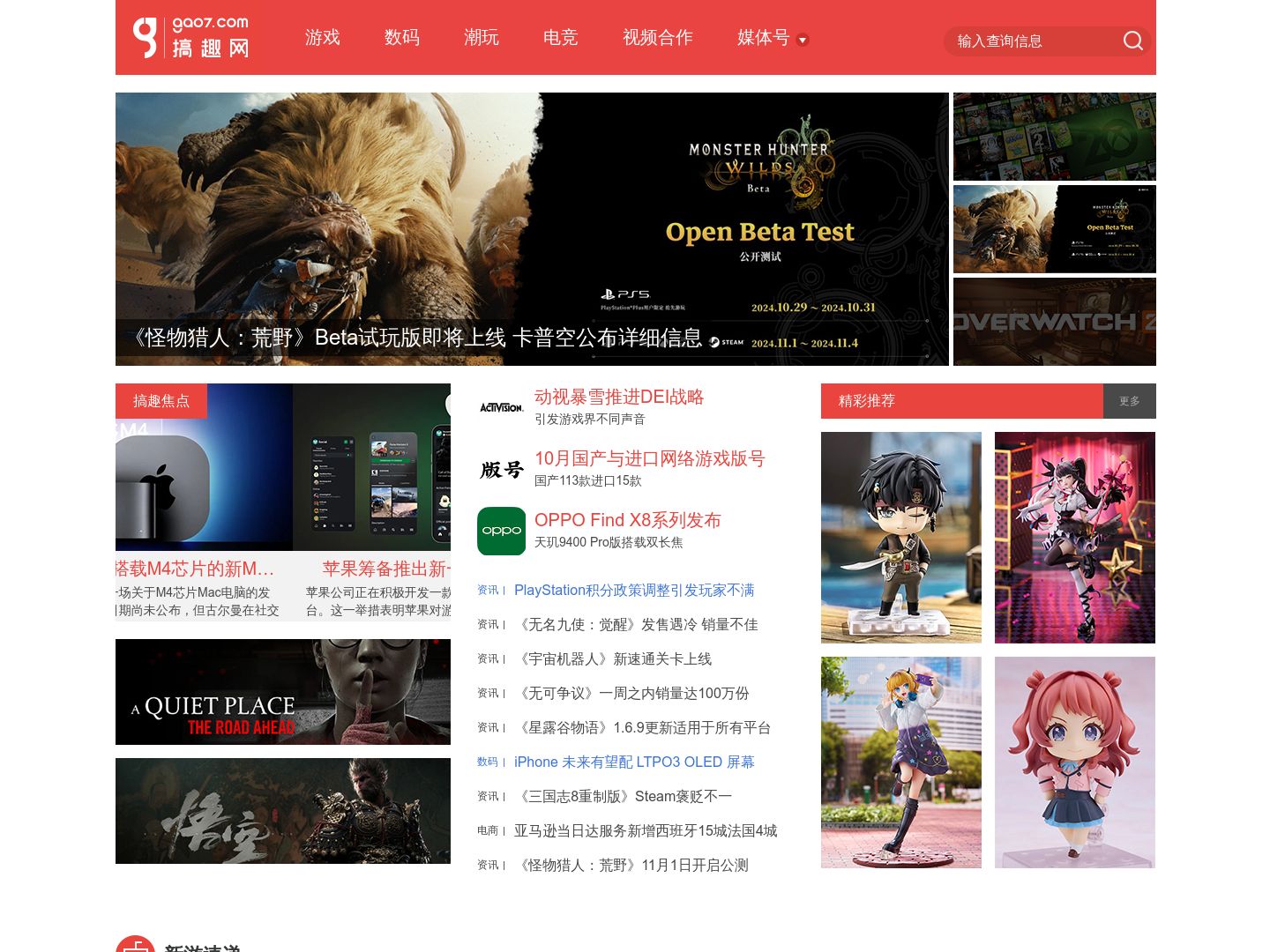
Task: Click the 引发游戏界不同声音 subtitle
Action: [x=590, y=419]
